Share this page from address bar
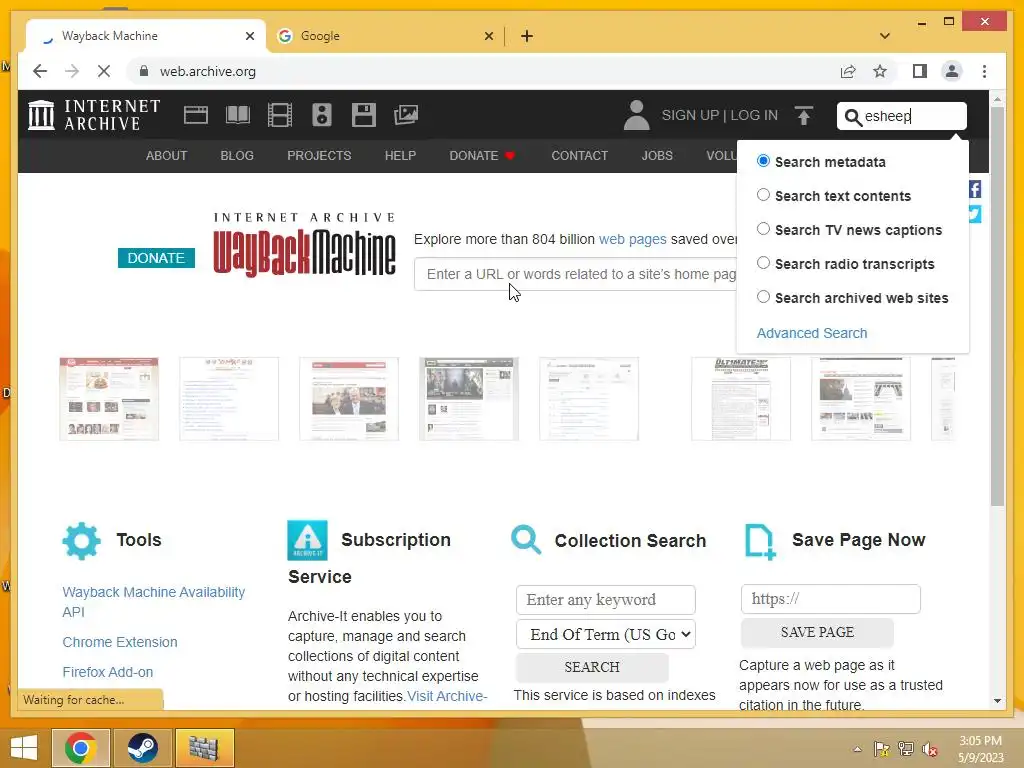 [x=848, y=71]
